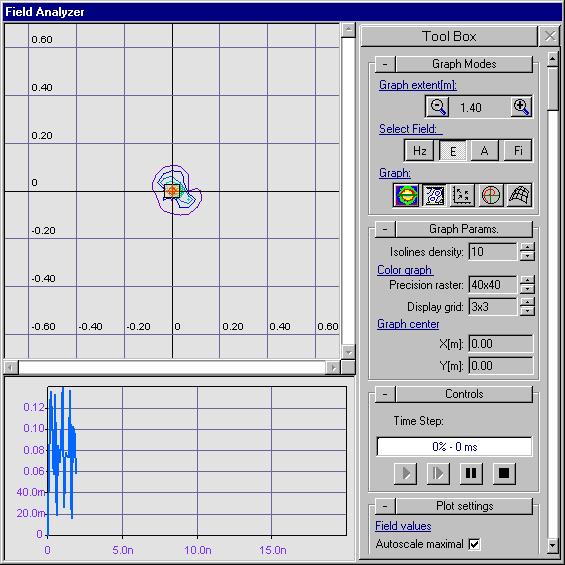
Task: Collapse the Controls section
Action: (x=385, y=394)
